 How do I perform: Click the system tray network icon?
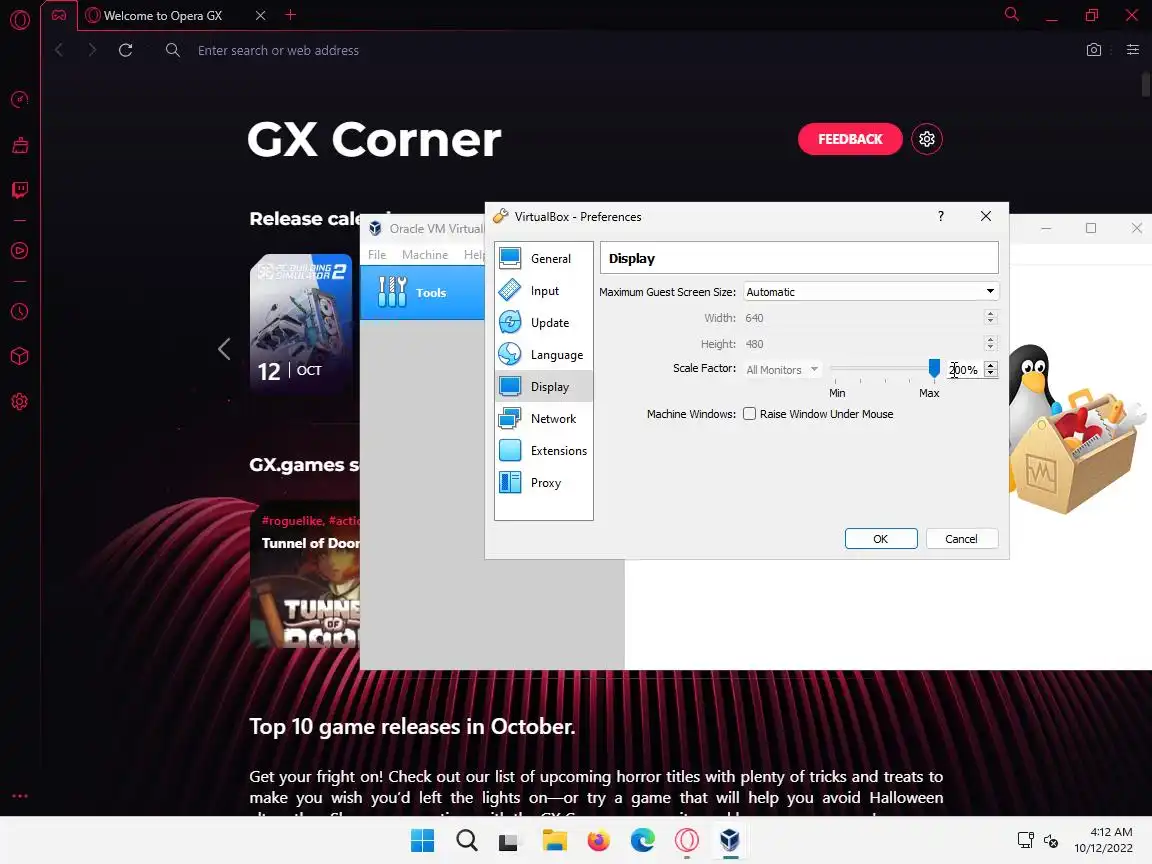[1026, 840]
